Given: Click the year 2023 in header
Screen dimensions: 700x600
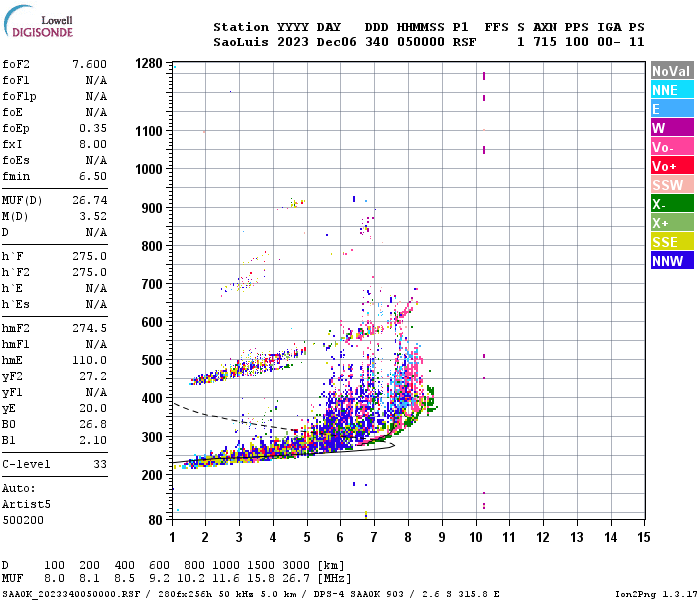Looking at the screenshot, I should (293, 42).
